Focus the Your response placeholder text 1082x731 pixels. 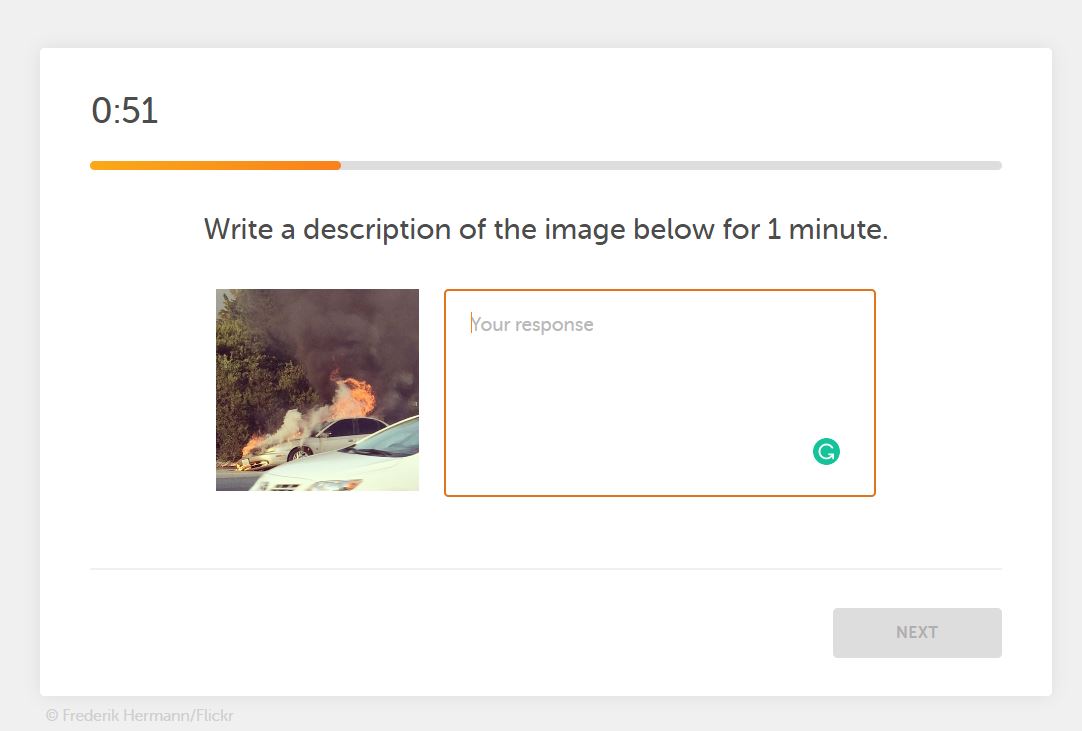(532, 324)
